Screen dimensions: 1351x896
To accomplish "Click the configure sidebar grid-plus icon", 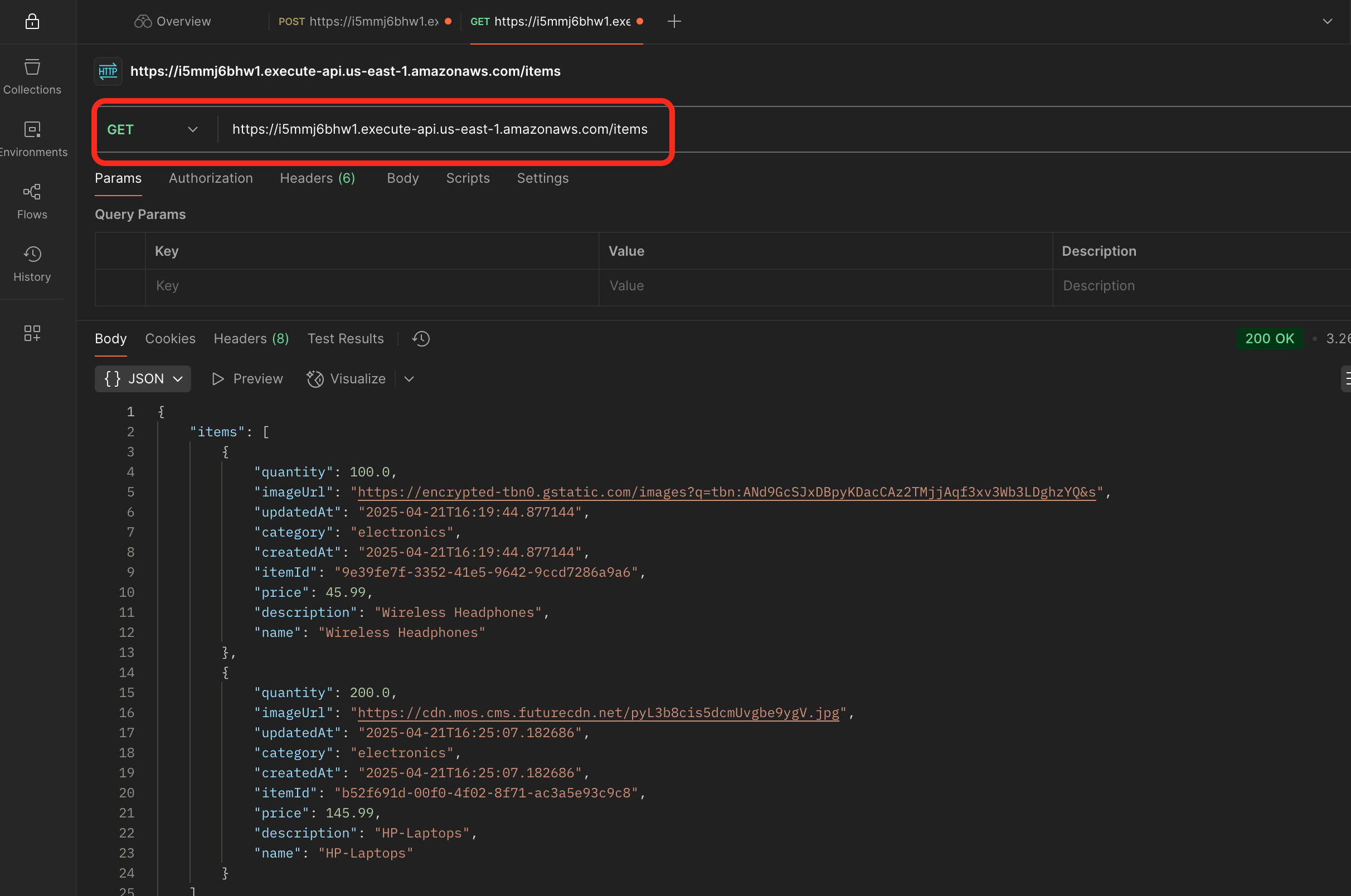I will (x=32, y=333).
